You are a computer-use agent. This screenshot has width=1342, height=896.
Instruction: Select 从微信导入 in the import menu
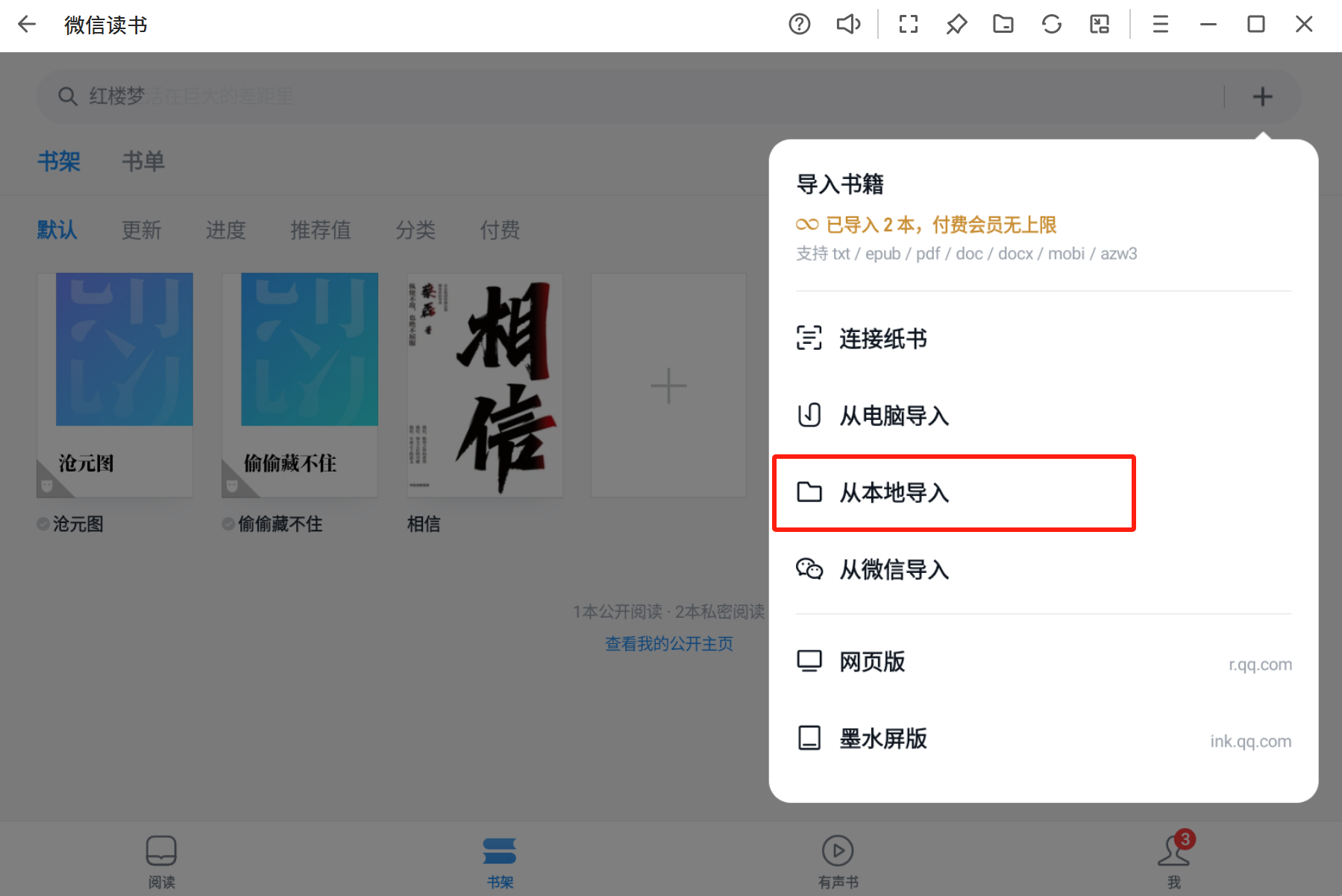click(1044, 570)
